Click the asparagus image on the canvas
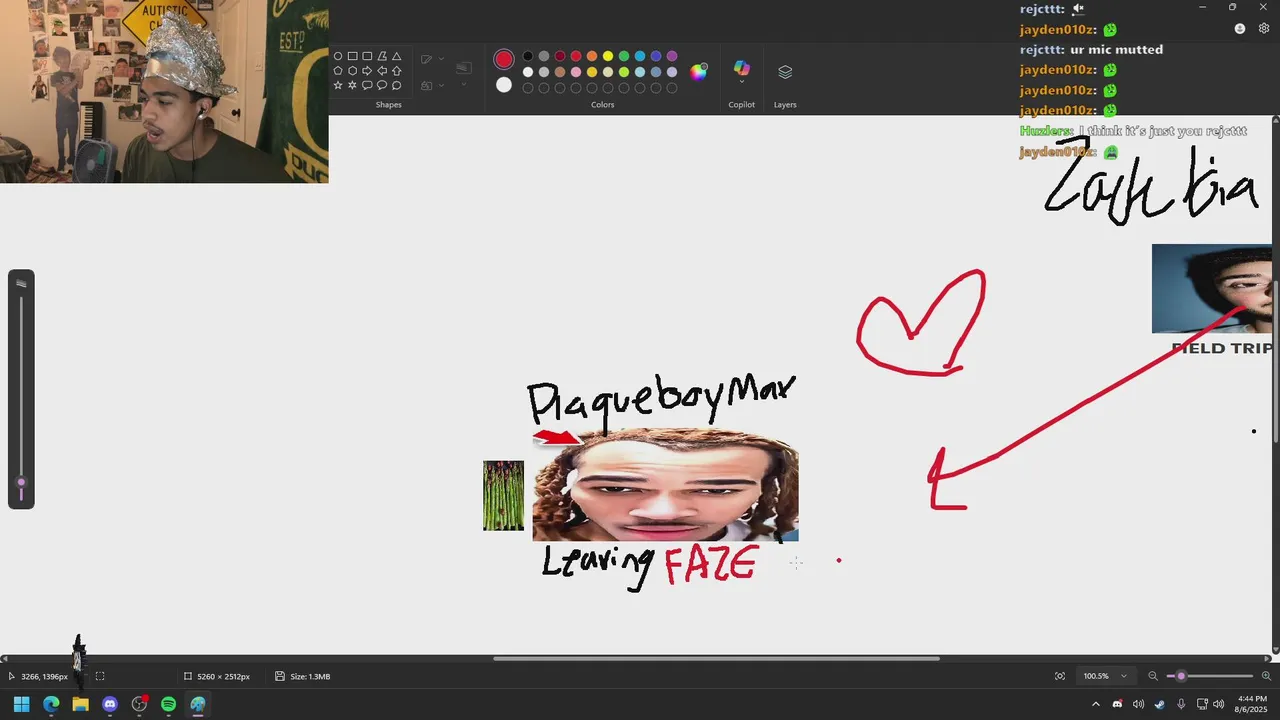 (503, 495)
